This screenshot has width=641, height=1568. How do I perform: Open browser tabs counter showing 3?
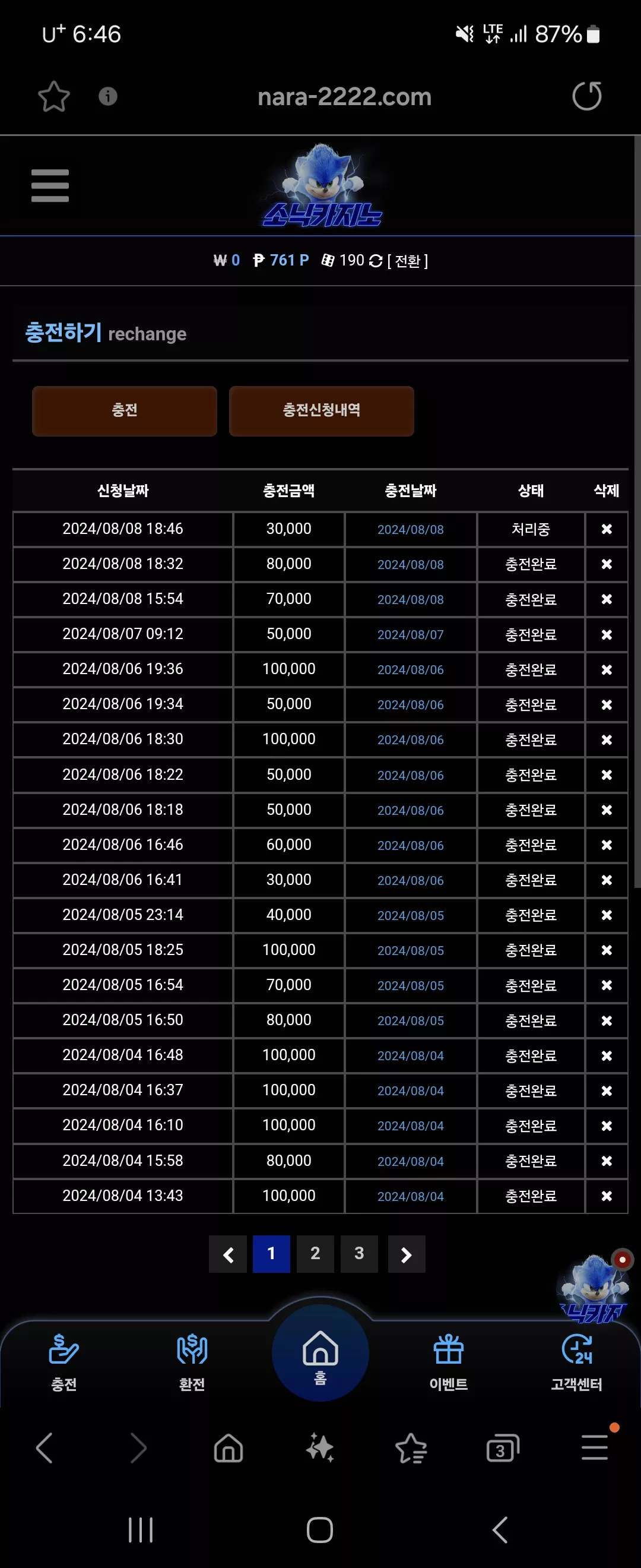point(502,1449)
